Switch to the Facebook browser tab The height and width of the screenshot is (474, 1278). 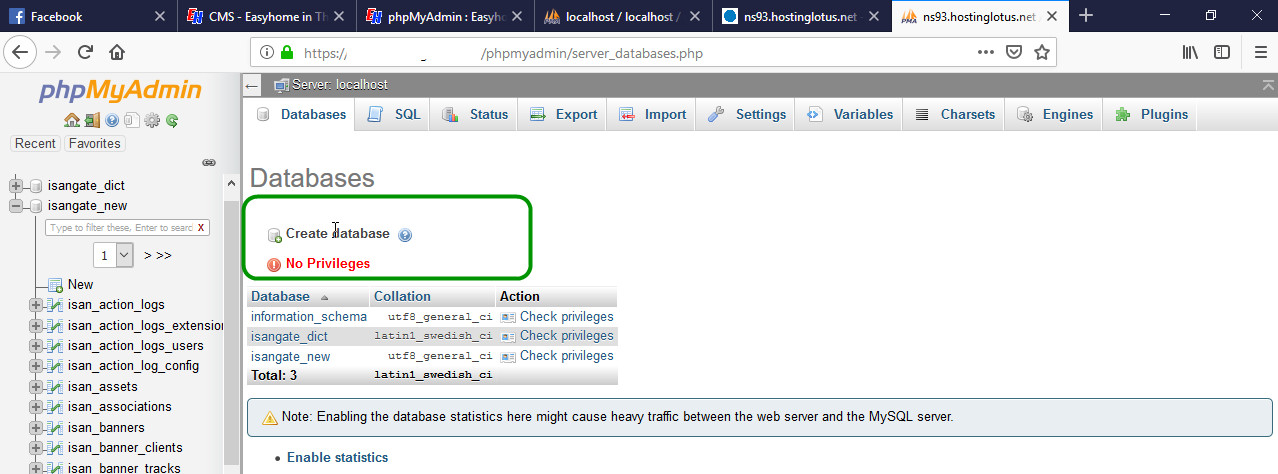(88, 16)
